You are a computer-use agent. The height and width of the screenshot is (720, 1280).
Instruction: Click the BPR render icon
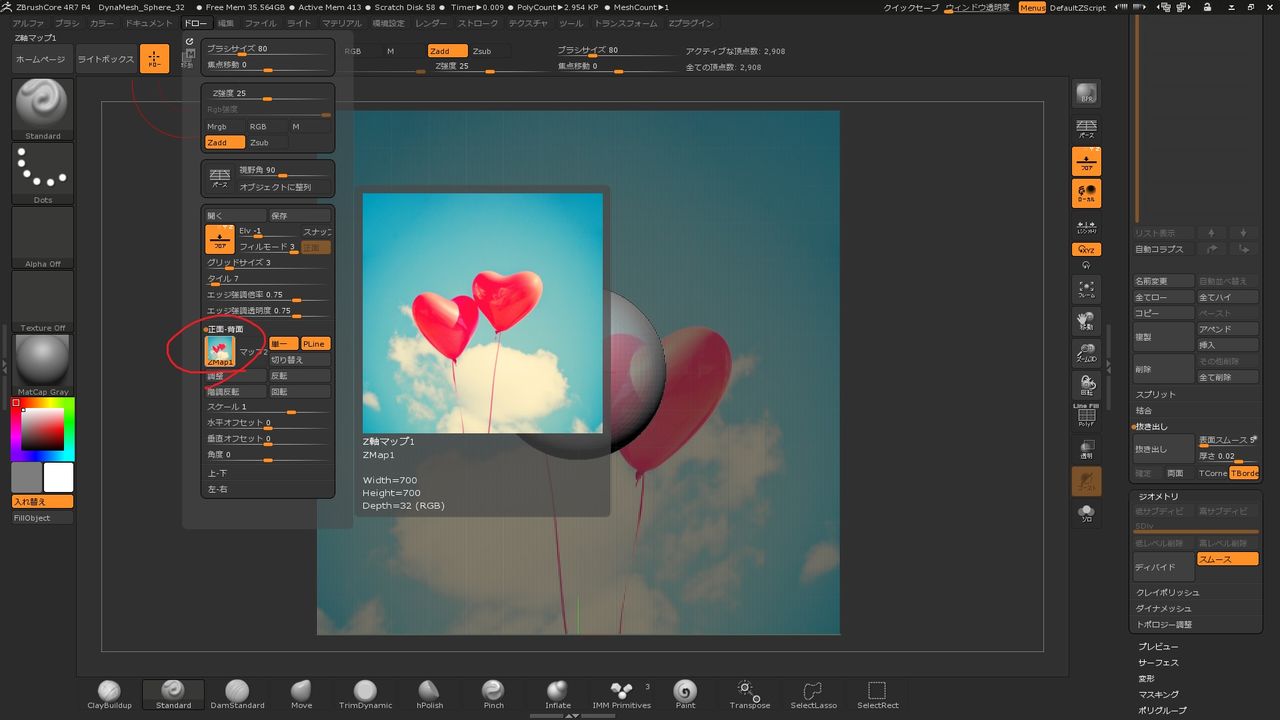1086,94
